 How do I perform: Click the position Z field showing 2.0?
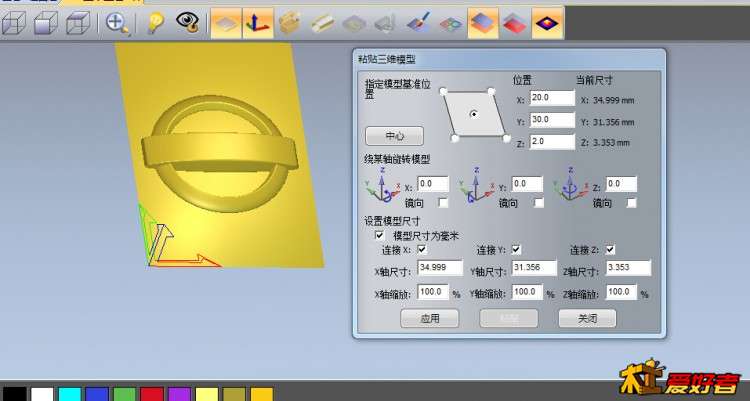point(552,142)
